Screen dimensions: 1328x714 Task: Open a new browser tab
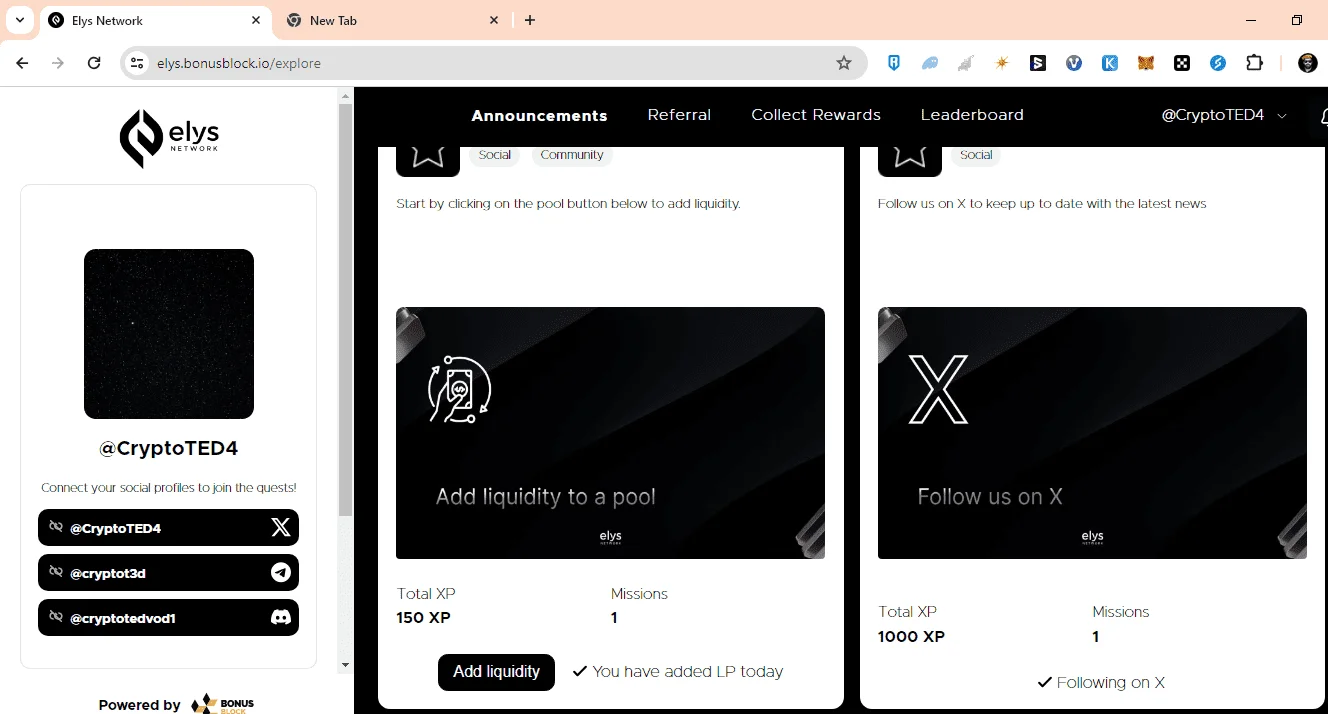pyautogui.click(x=530, y=20)
